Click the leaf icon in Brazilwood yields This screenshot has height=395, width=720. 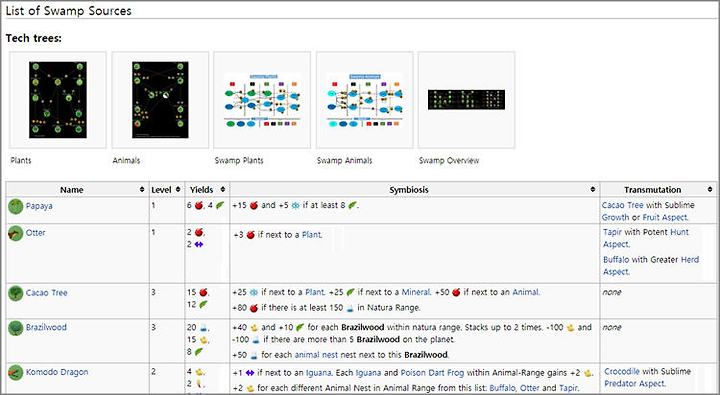[198, 352]
